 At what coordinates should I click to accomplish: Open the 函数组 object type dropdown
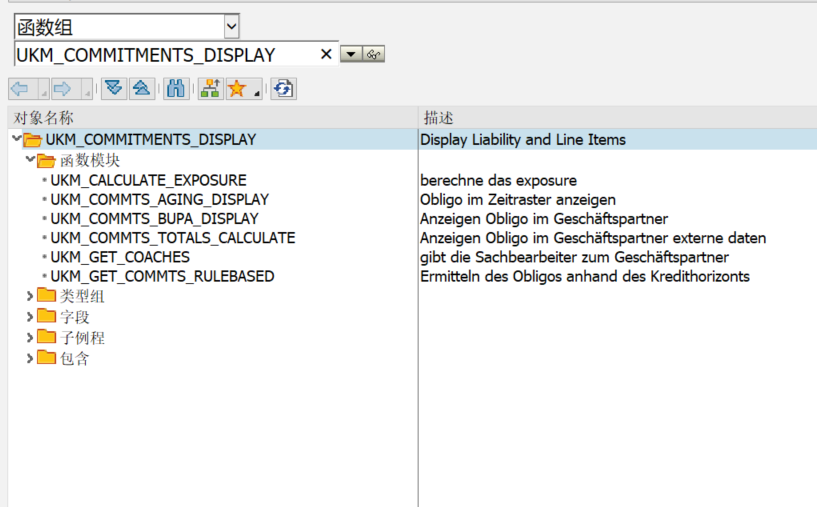coord(232,27)
